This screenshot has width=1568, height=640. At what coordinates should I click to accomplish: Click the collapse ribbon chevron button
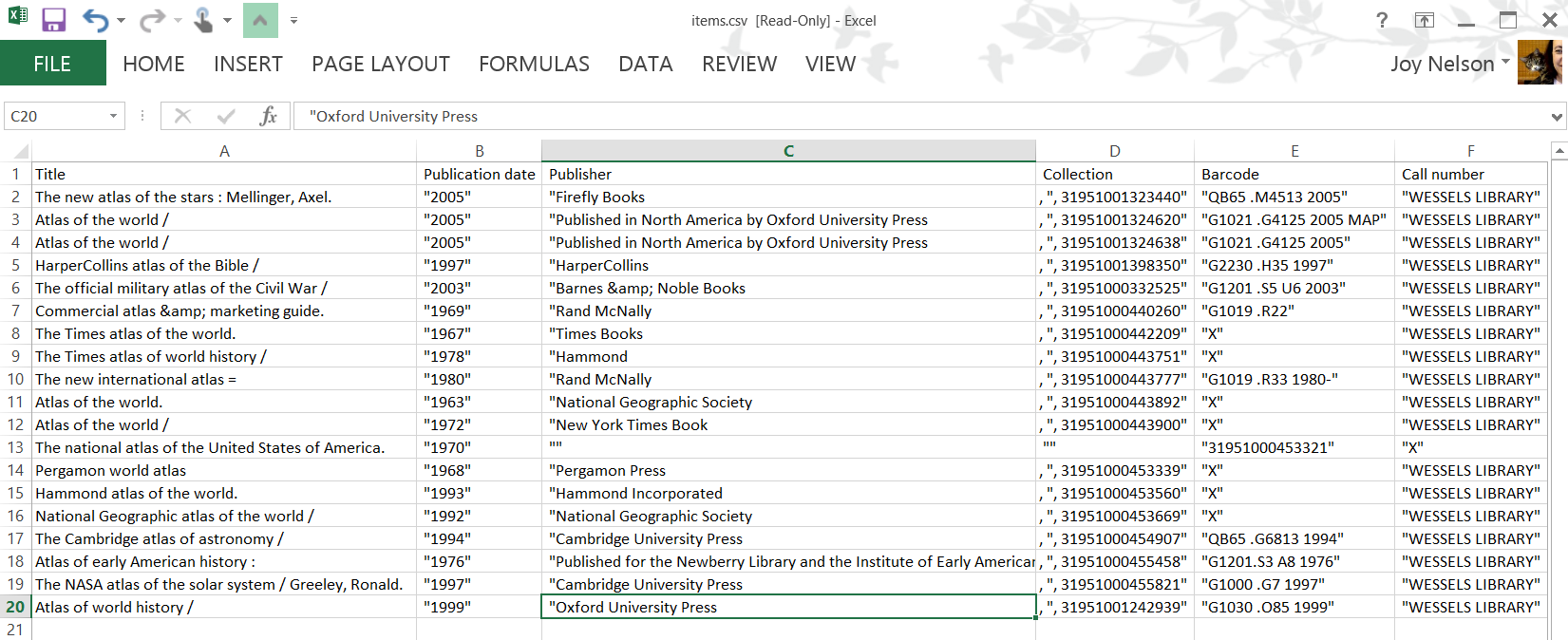tap(260, 20)
